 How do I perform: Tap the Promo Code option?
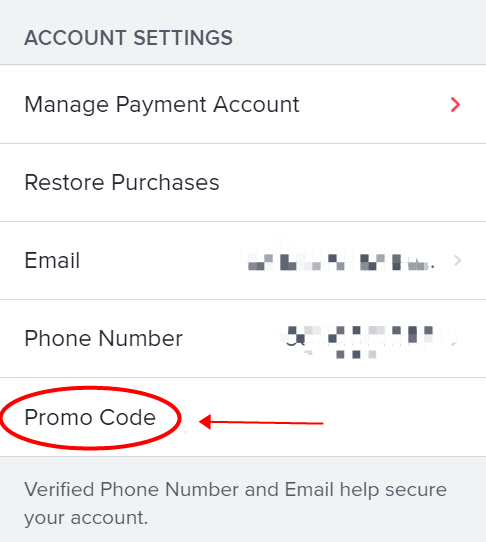(x=243, y=417)
